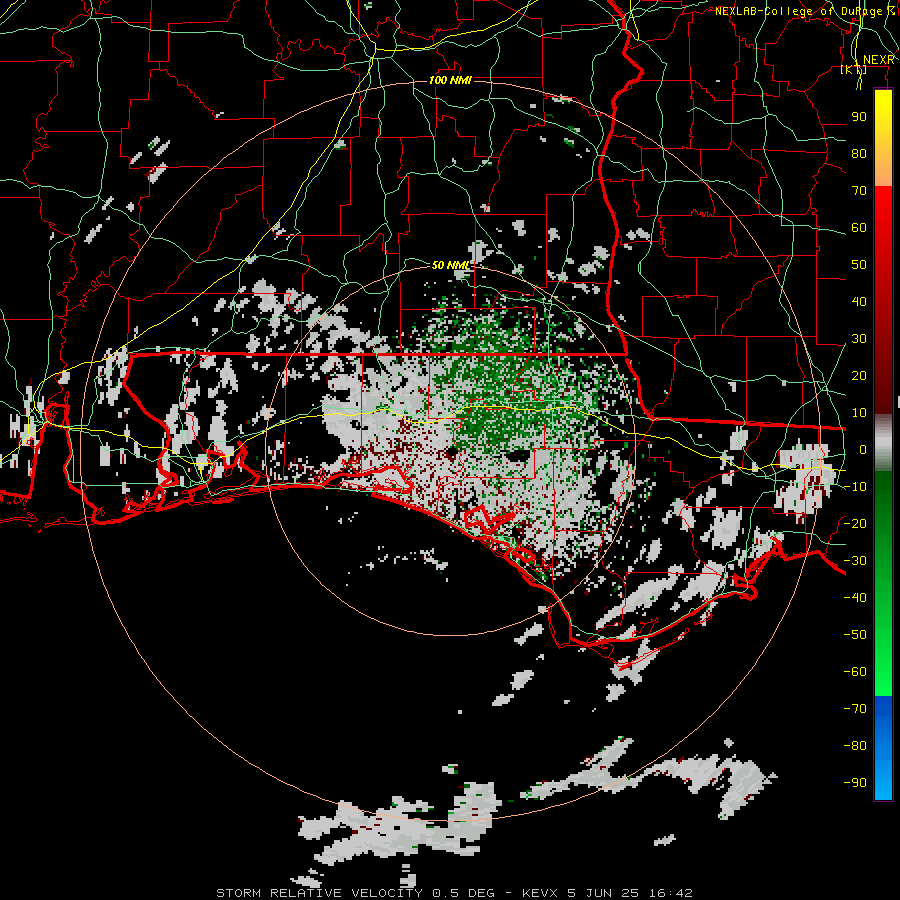Click the -90 value on velocity scale
Image resolution: width=900 pixels, height=900 pixels.
pos(855,782)
